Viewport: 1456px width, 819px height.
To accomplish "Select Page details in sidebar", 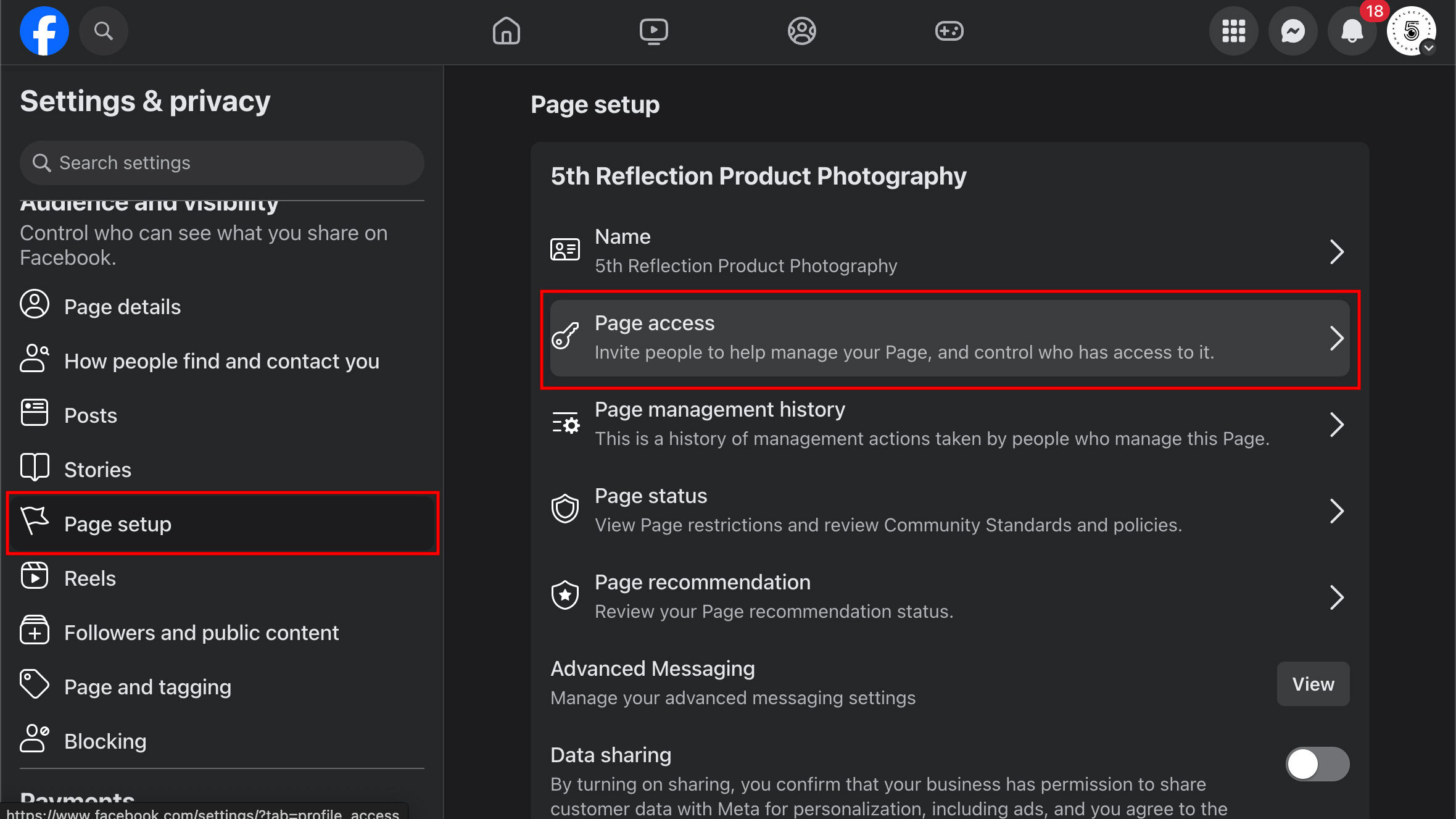I will pyautogui.click(x=122, y=307).
